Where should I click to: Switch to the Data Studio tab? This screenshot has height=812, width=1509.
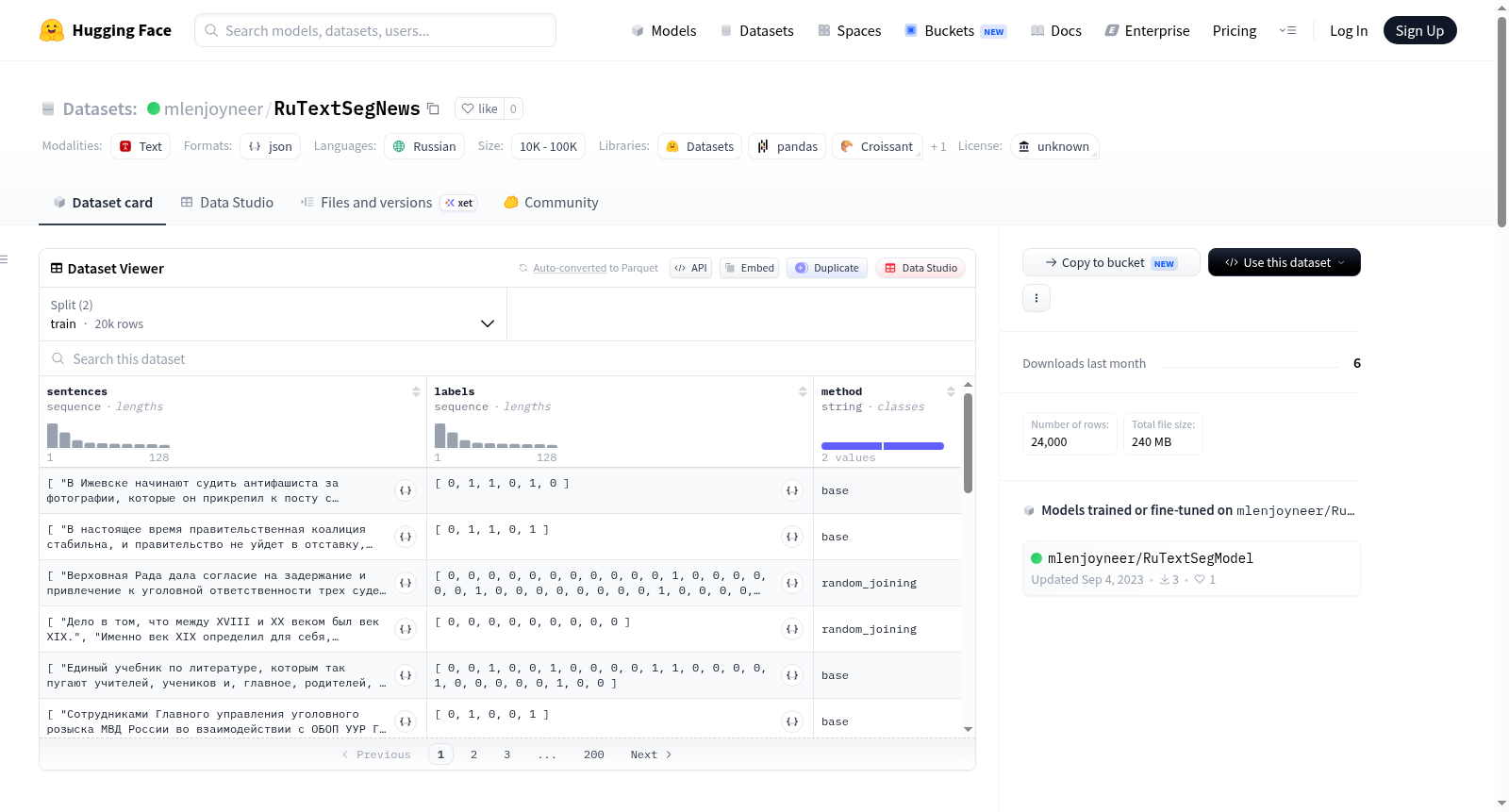coord(227,203)
